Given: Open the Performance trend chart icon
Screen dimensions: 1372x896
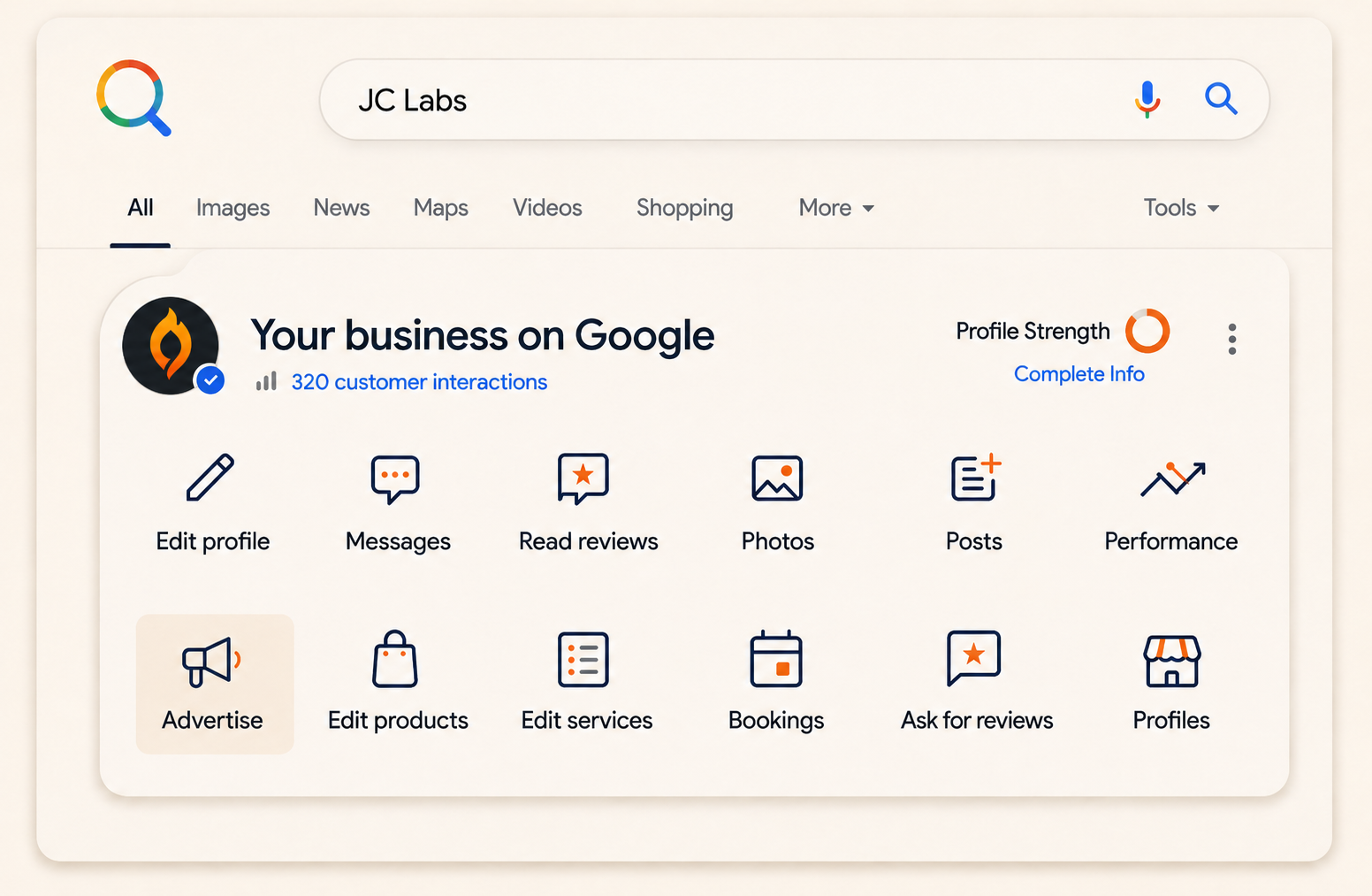Looking at the screenshot, I should (1172, 479).
